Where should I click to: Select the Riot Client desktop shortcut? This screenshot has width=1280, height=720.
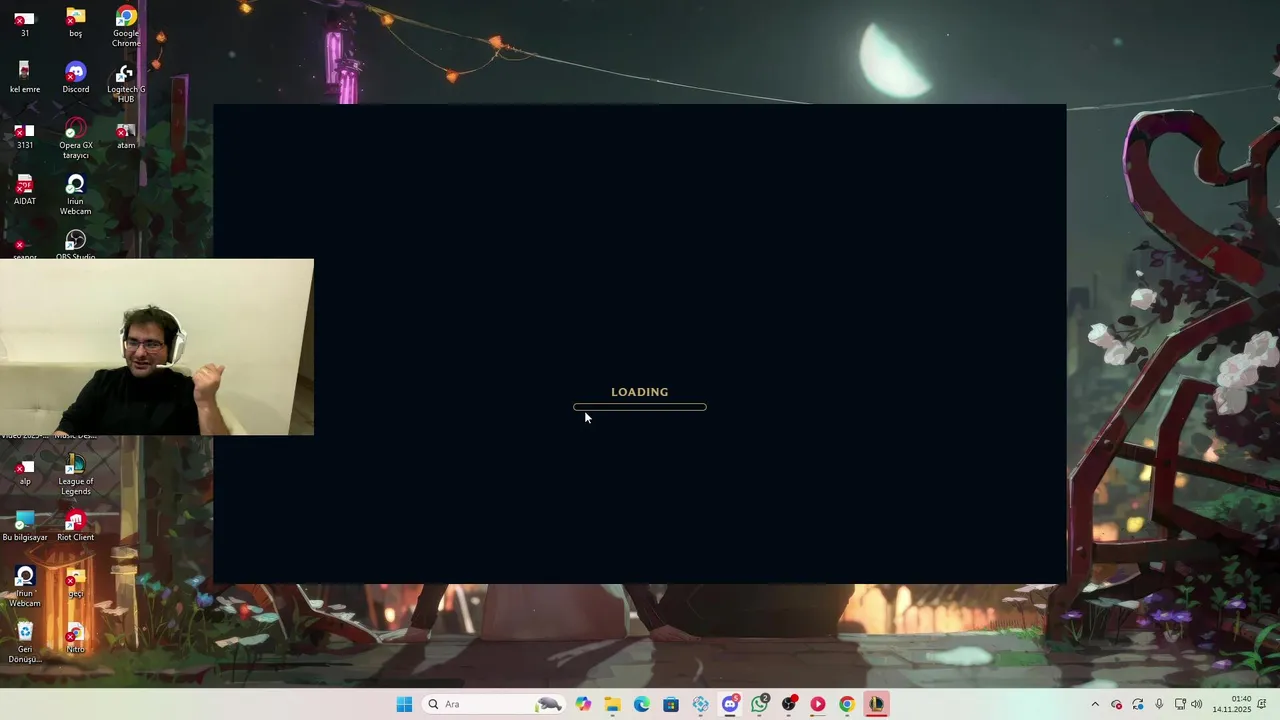(75, 526)
